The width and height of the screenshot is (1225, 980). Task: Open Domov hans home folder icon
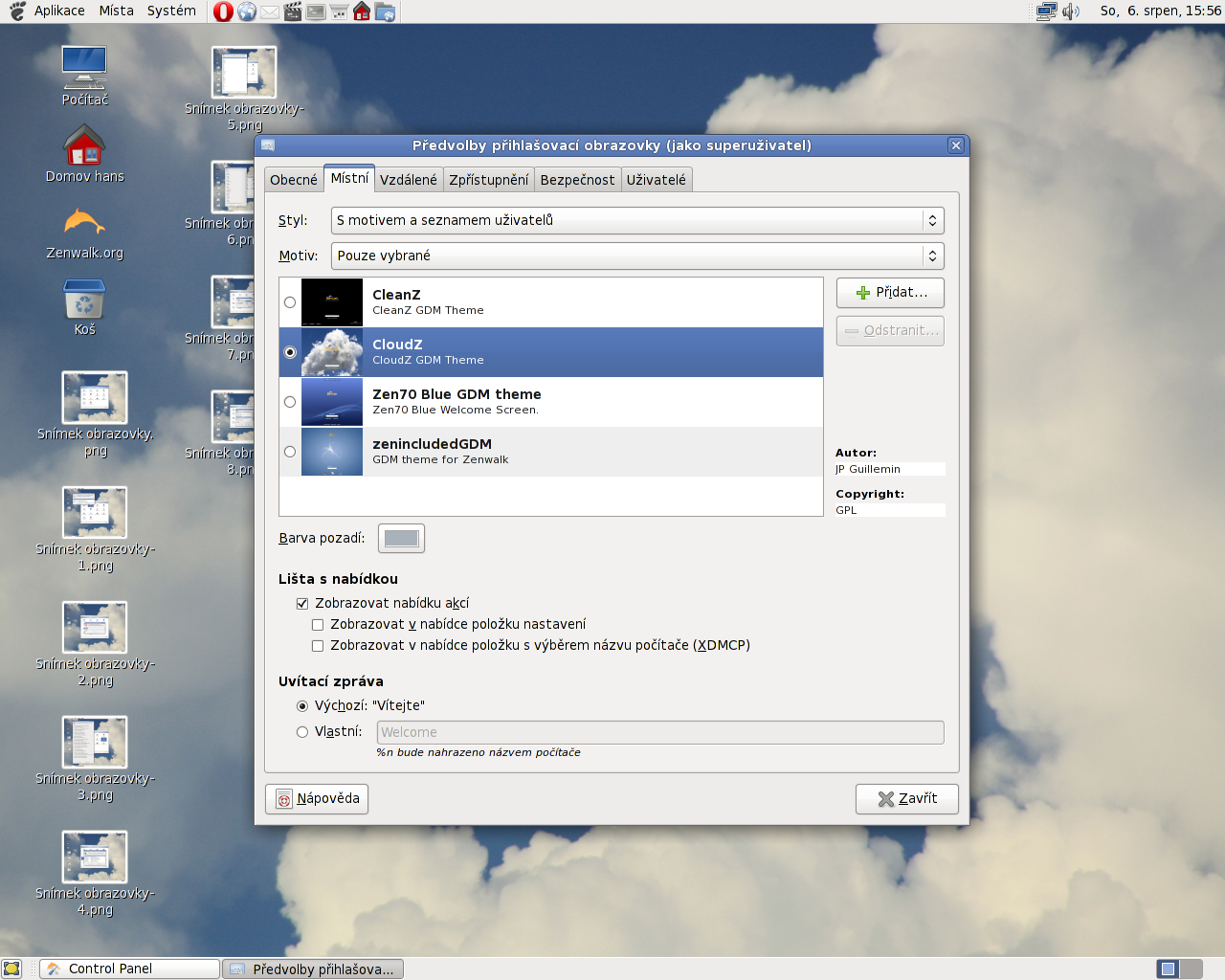[84, 153]
